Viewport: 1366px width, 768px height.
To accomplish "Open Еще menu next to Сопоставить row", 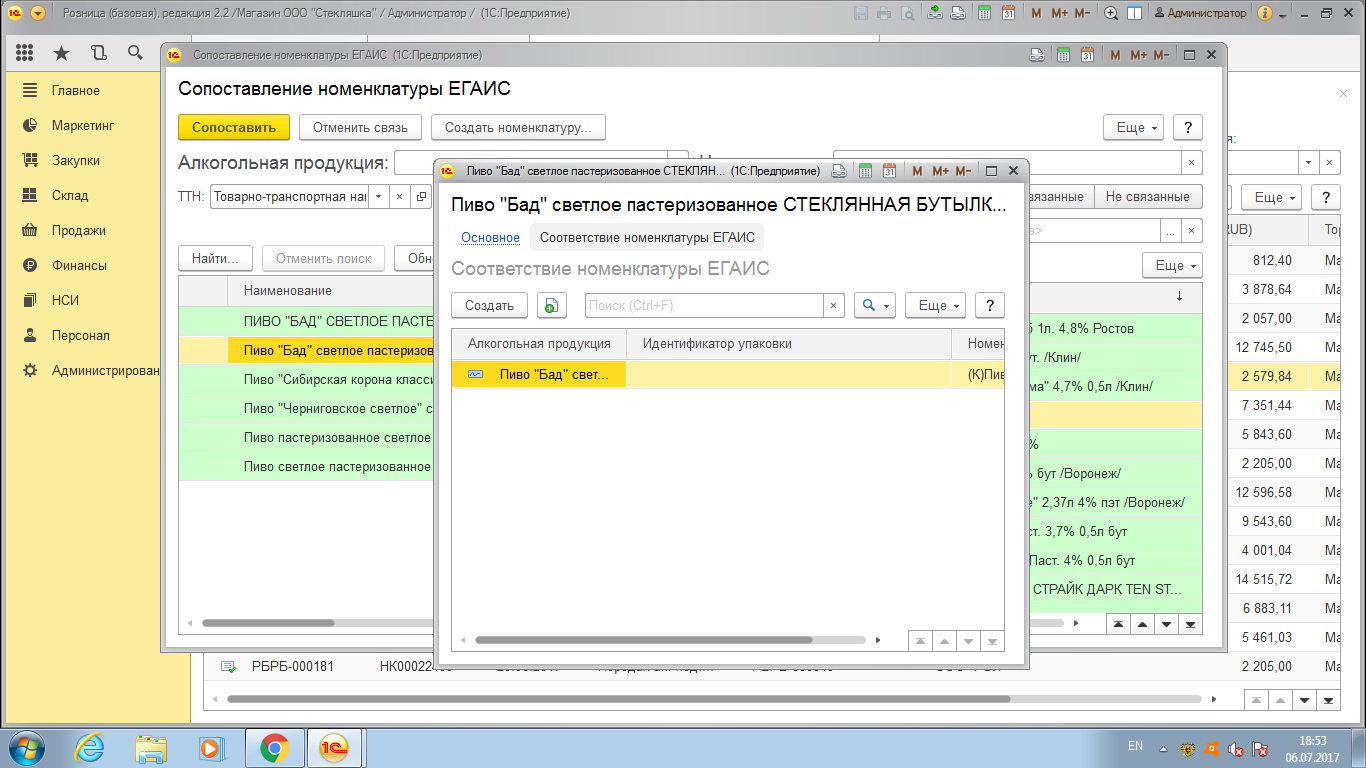I will tap(1133, 127).
